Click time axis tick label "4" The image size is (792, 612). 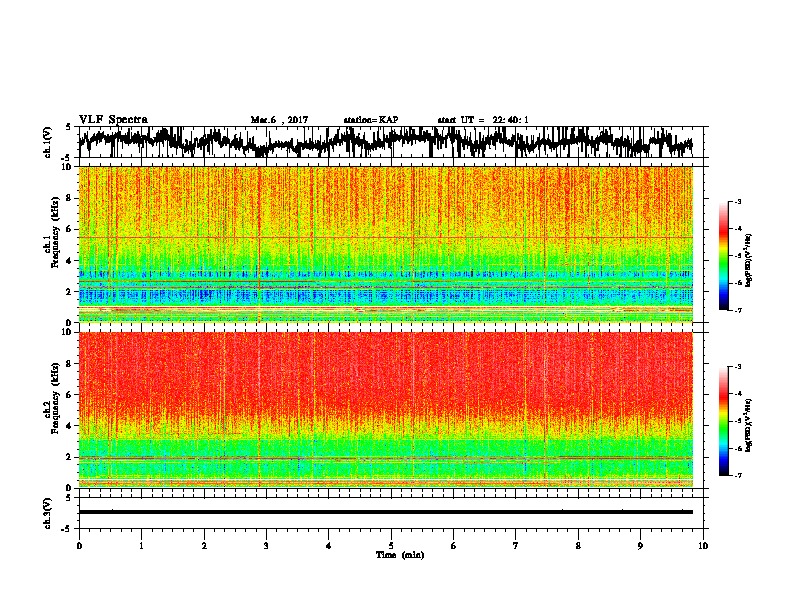[329, 546]
